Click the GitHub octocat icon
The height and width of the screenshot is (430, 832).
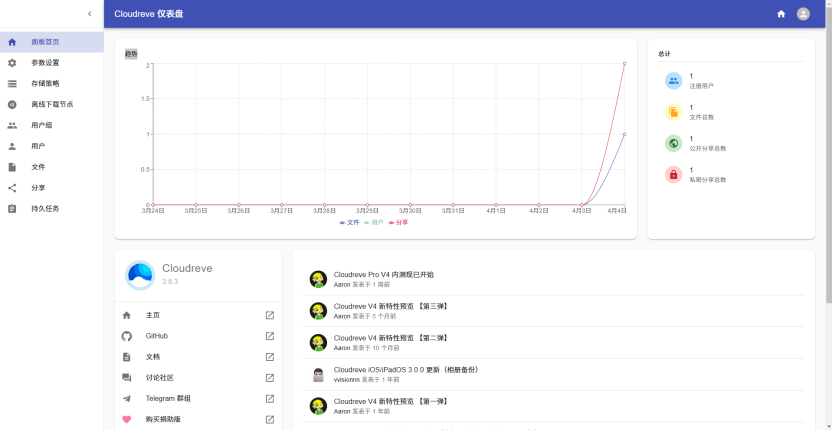coord(126,336)
